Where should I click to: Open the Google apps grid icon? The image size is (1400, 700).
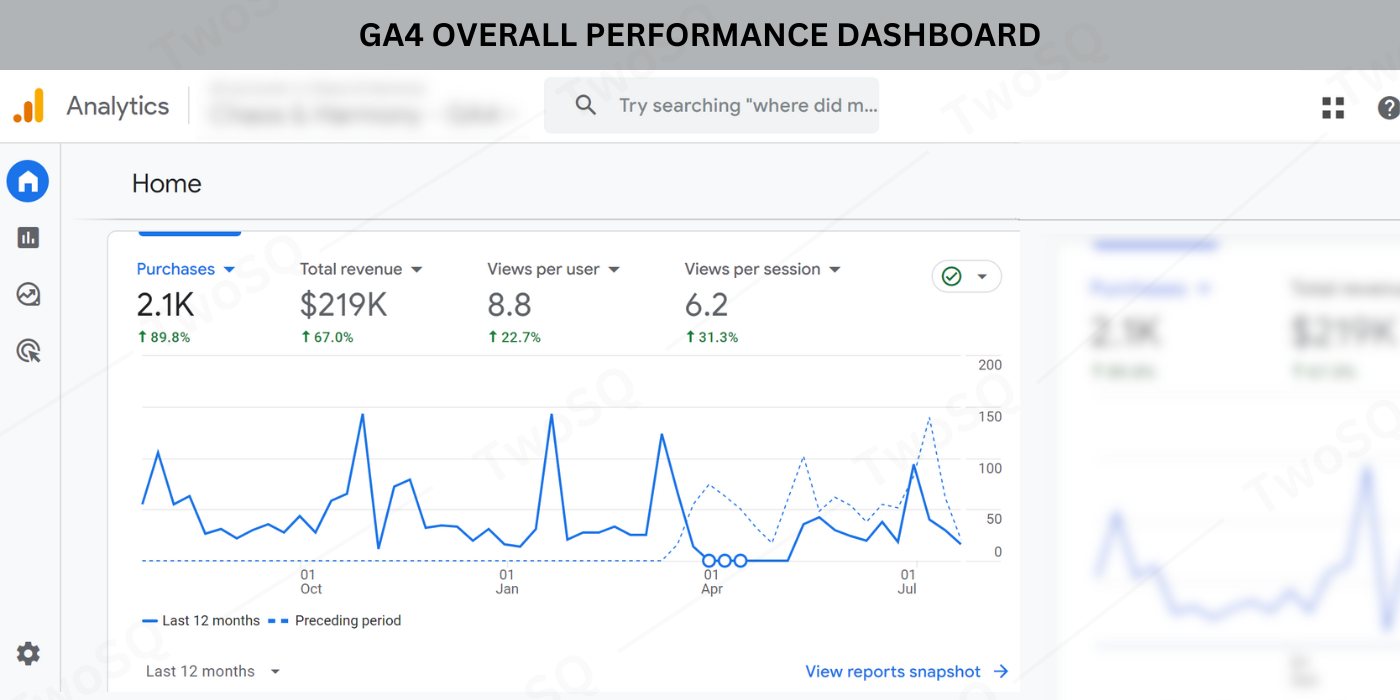1333,108
